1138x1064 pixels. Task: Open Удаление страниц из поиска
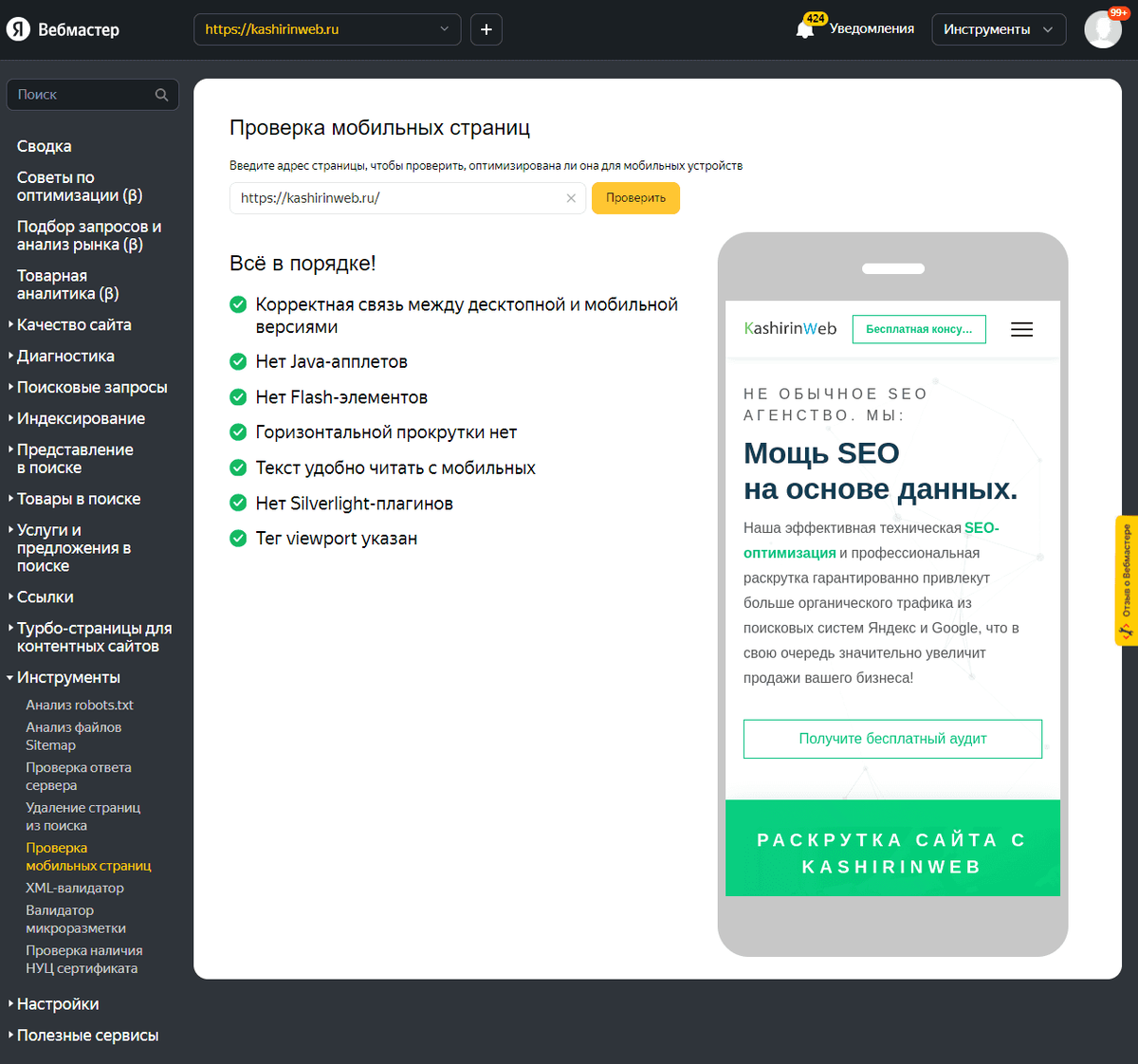[x=83, y=816]
